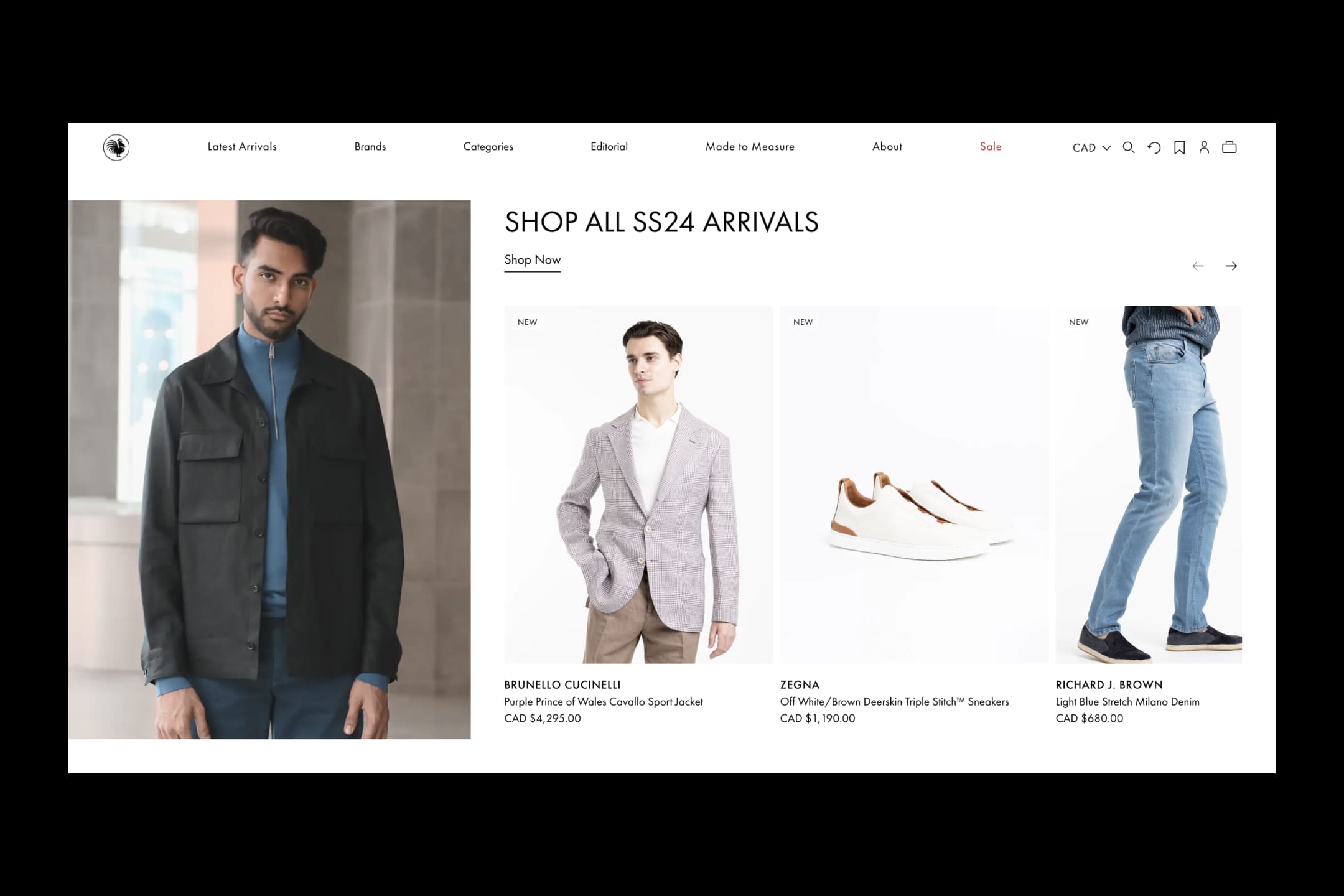This screenshot has height=896, width=1344.
Task: Expand the CAD currency dropdown
Action: click(1091, 147)
